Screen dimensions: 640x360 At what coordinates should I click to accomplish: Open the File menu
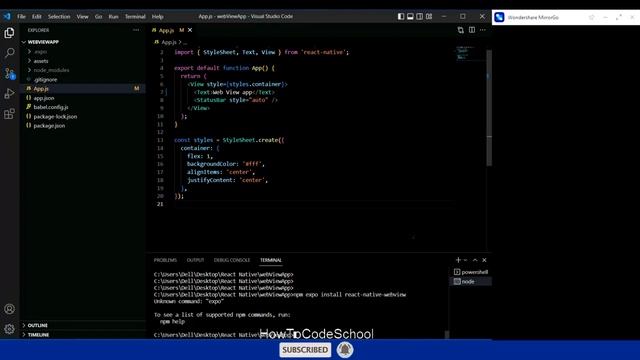21,17
